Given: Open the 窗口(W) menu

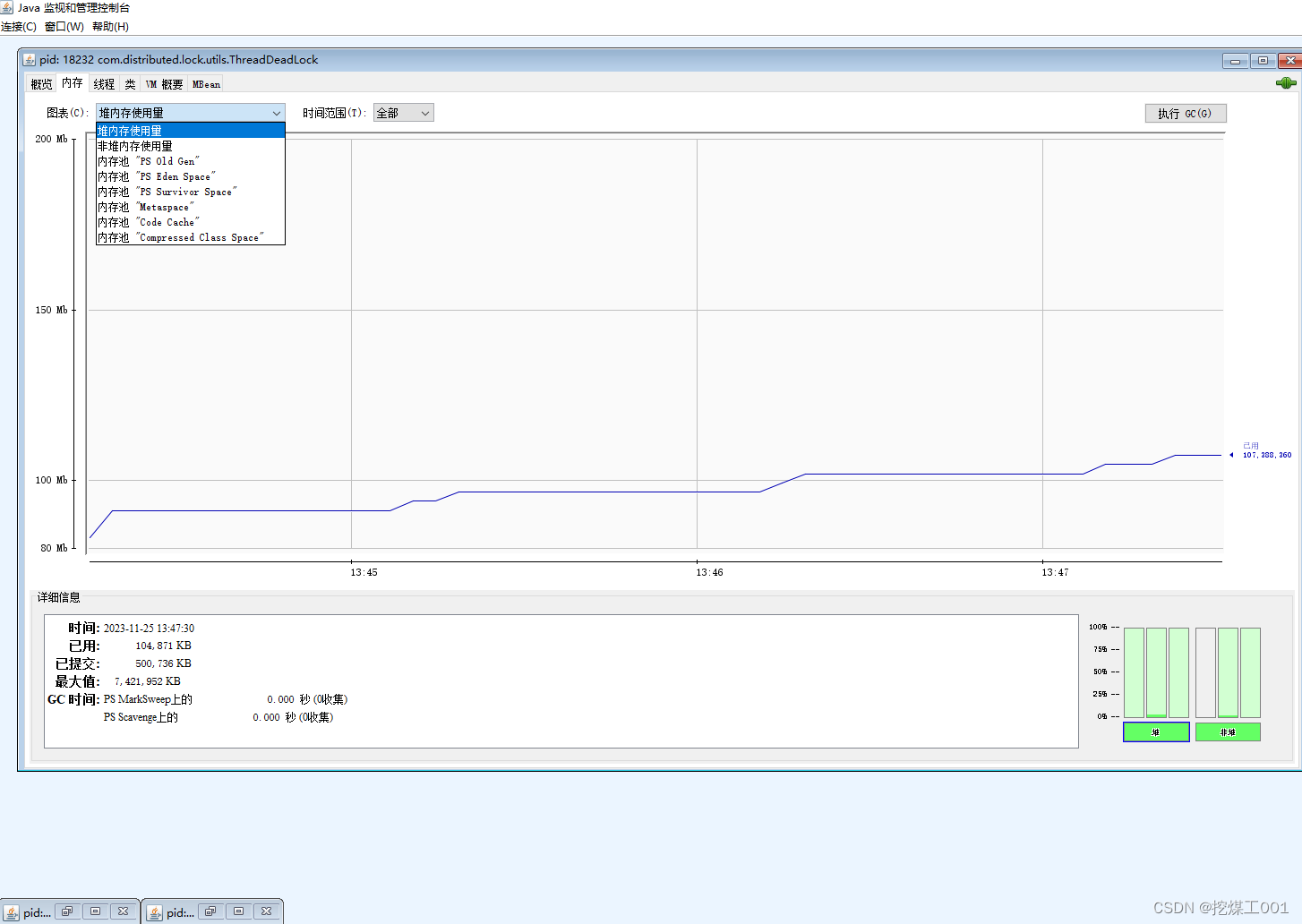Looking at the screenshot, I should (64, 27).
